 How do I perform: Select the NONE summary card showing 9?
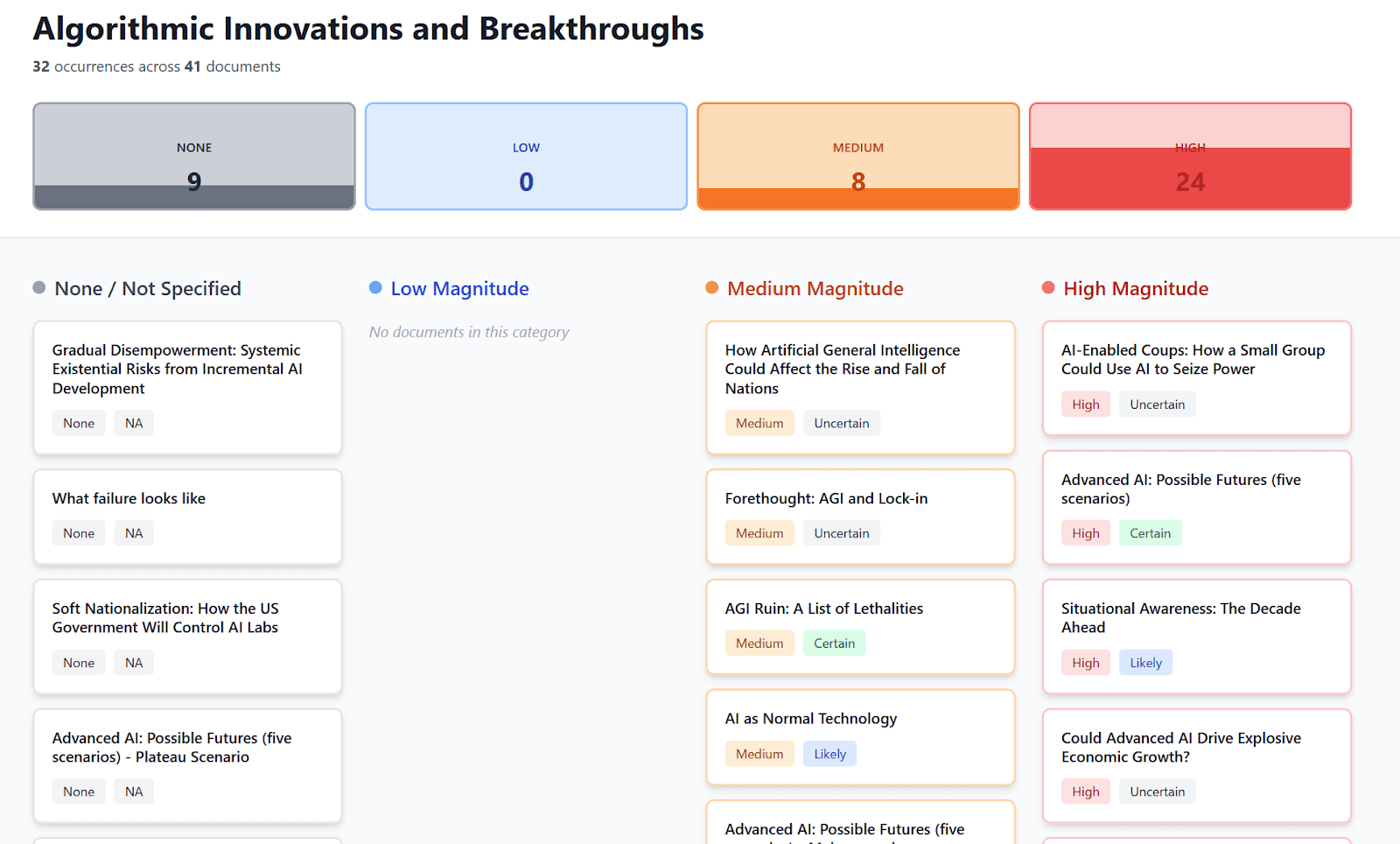coord(194,157)
